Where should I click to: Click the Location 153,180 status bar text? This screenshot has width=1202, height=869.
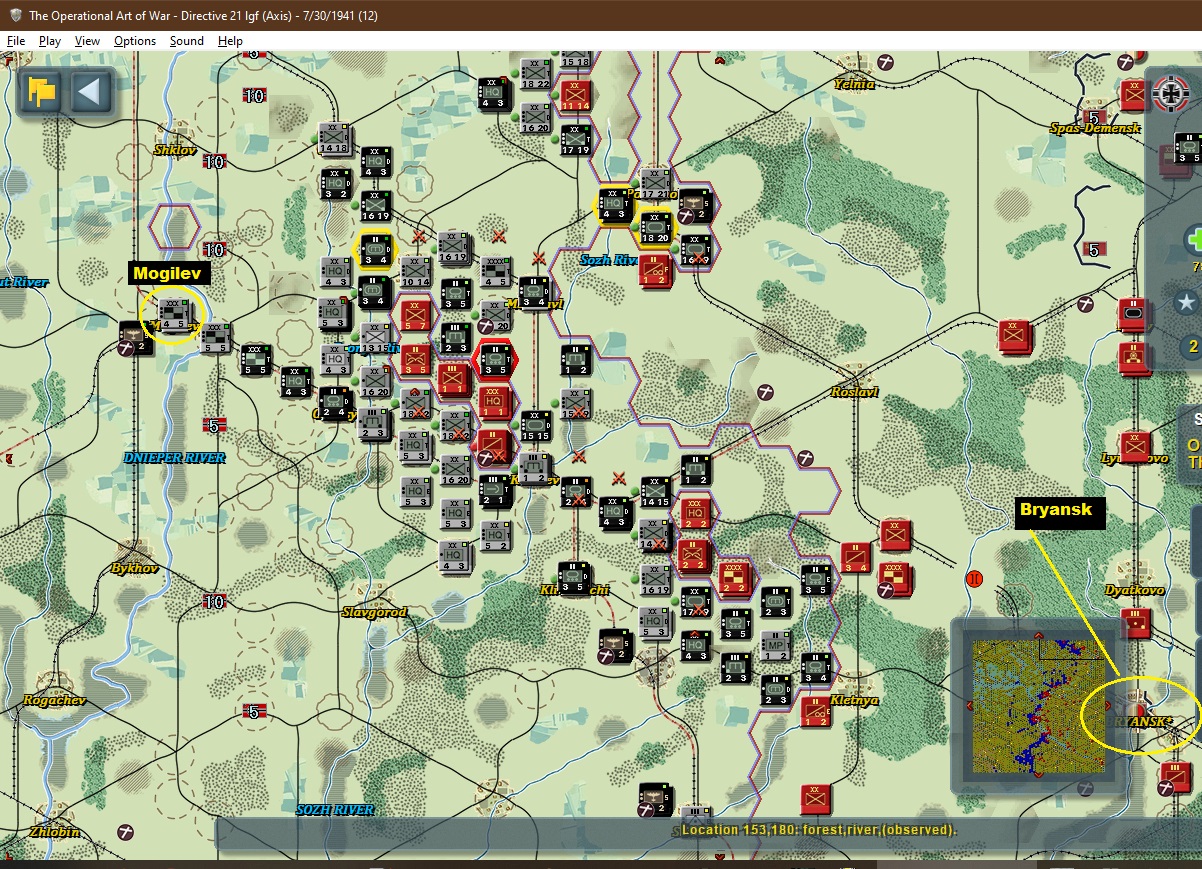818,830
